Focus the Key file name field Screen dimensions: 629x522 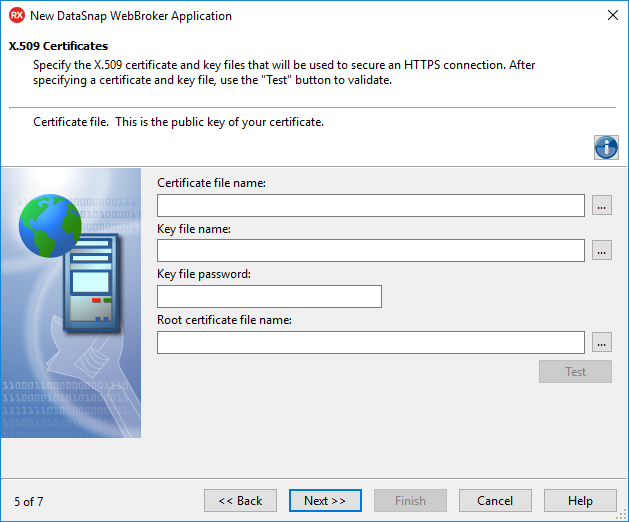pos(371,251)
